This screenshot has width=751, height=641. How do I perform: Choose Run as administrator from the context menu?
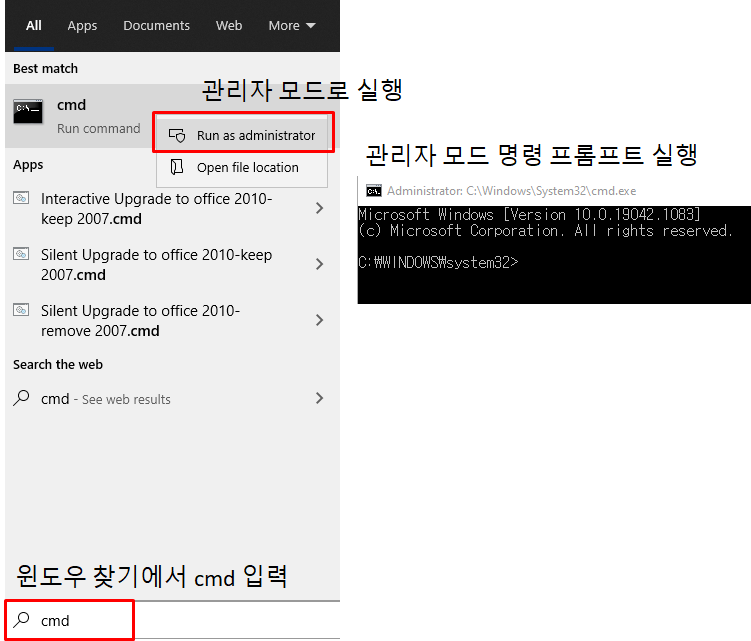pyautogui.click(x=242, y=136)
